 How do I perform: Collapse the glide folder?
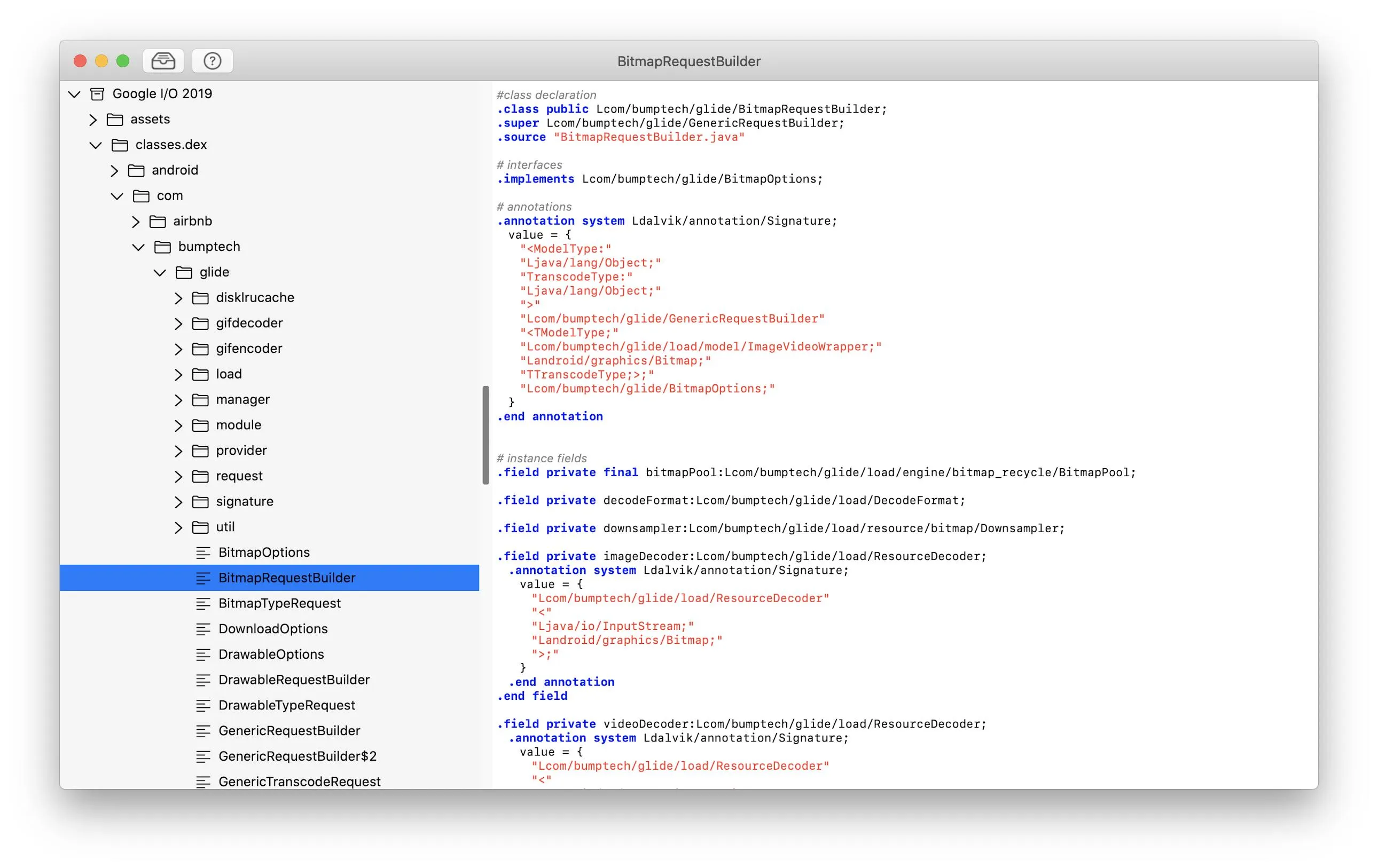coord(160,272)
